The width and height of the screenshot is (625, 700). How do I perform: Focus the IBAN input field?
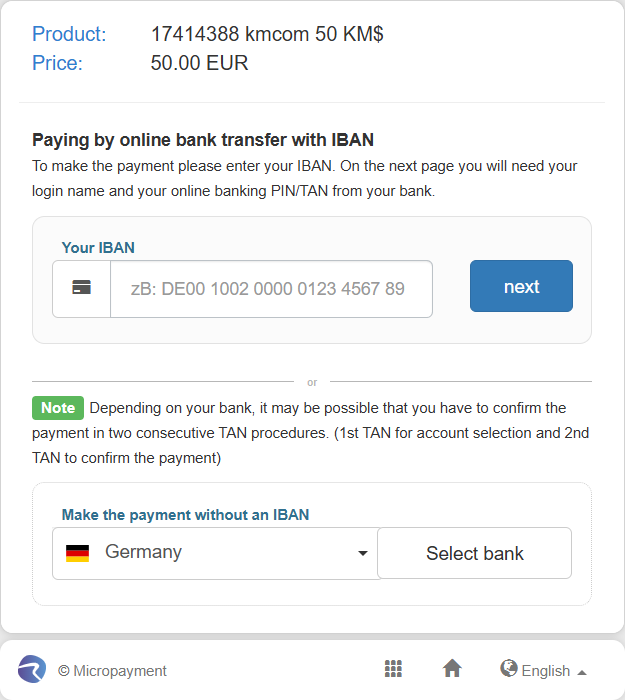click(x=271, y=289)
